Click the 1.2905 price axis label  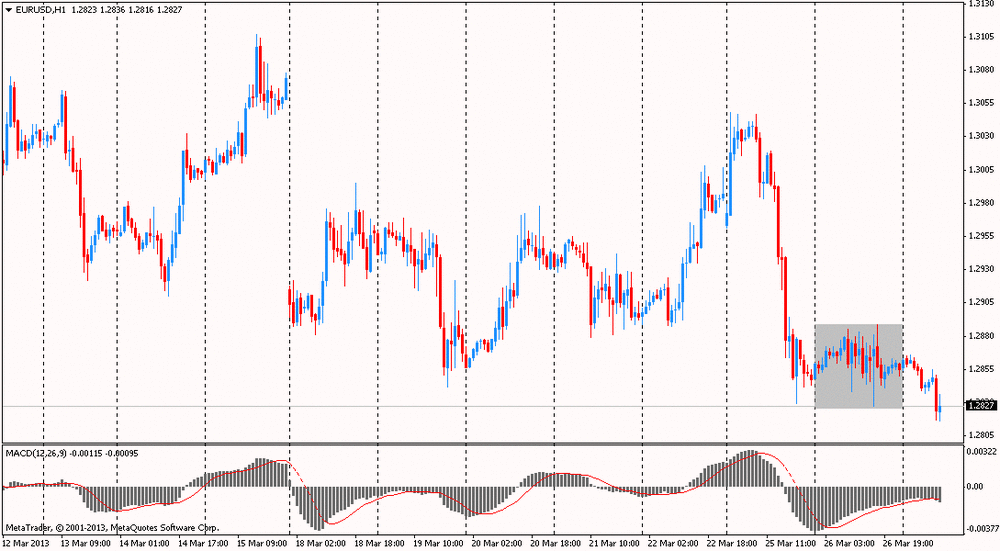[x=981, y=302]
